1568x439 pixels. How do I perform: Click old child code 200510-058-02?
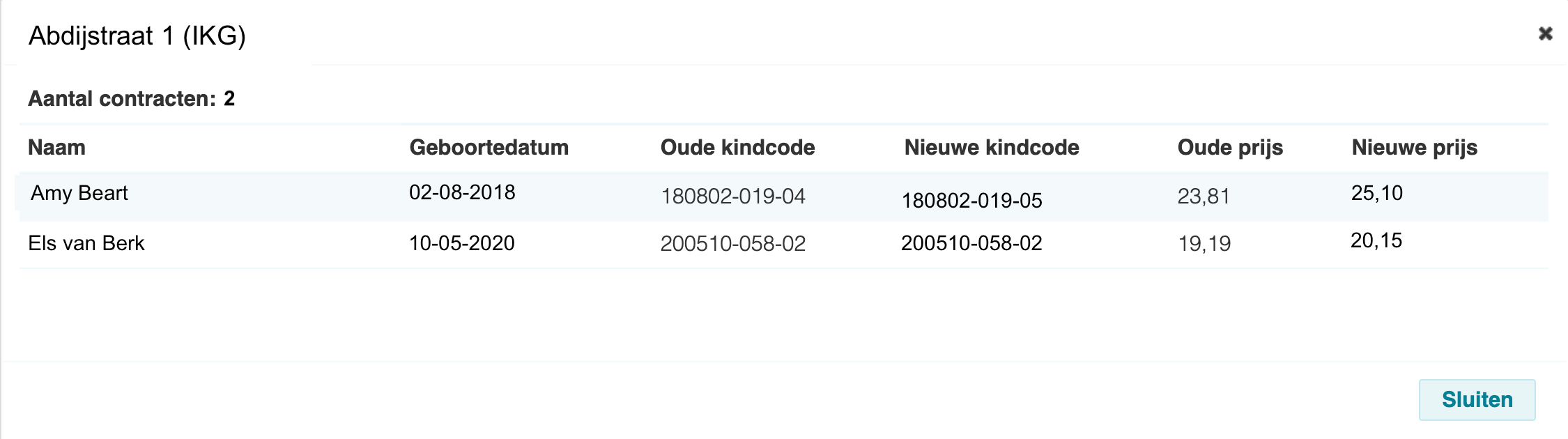click(x=732, y=243)
